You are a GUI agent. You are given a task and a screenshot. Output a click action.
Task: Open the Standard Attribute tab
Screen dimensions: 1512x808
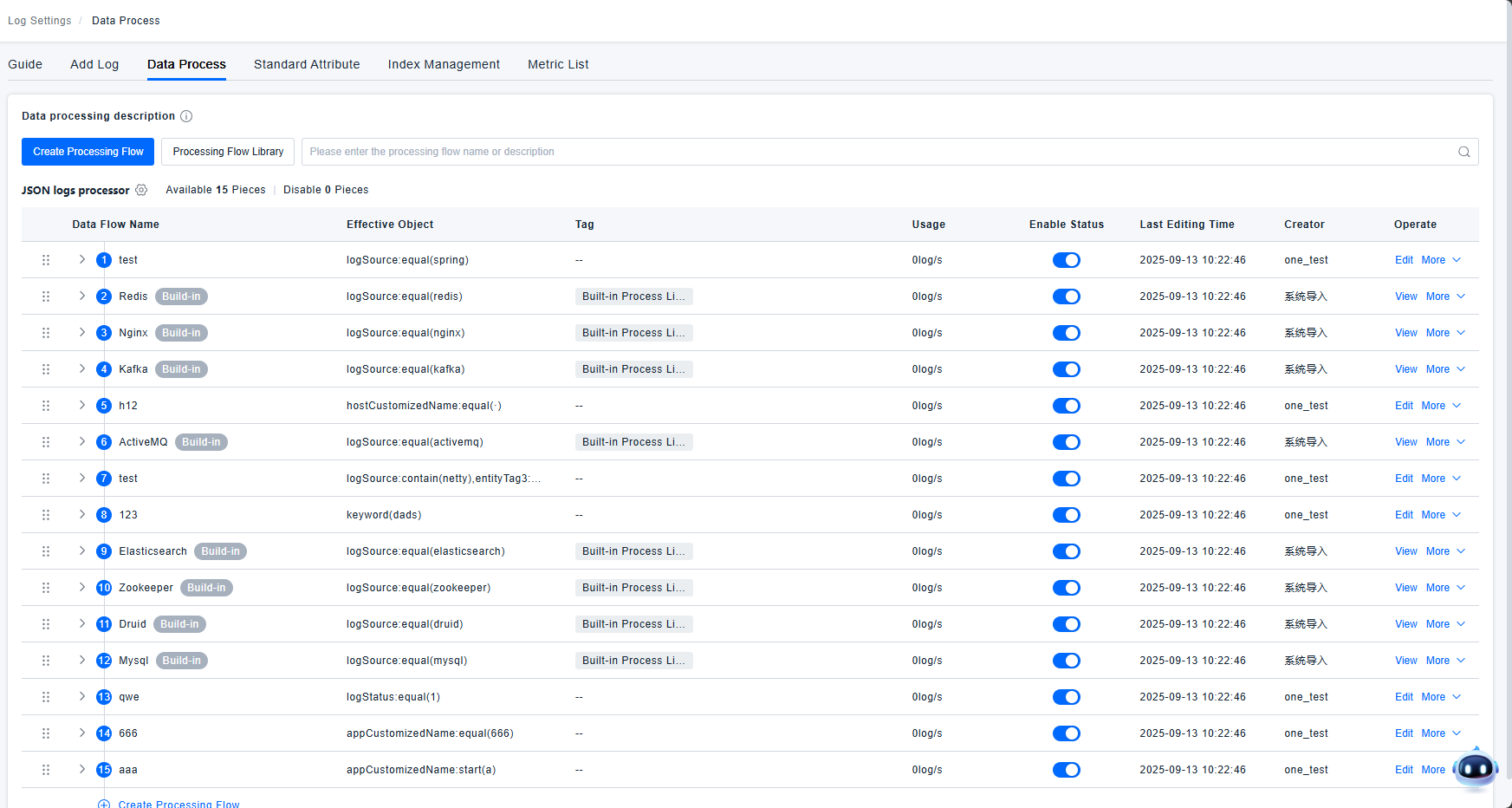(307, 64)
